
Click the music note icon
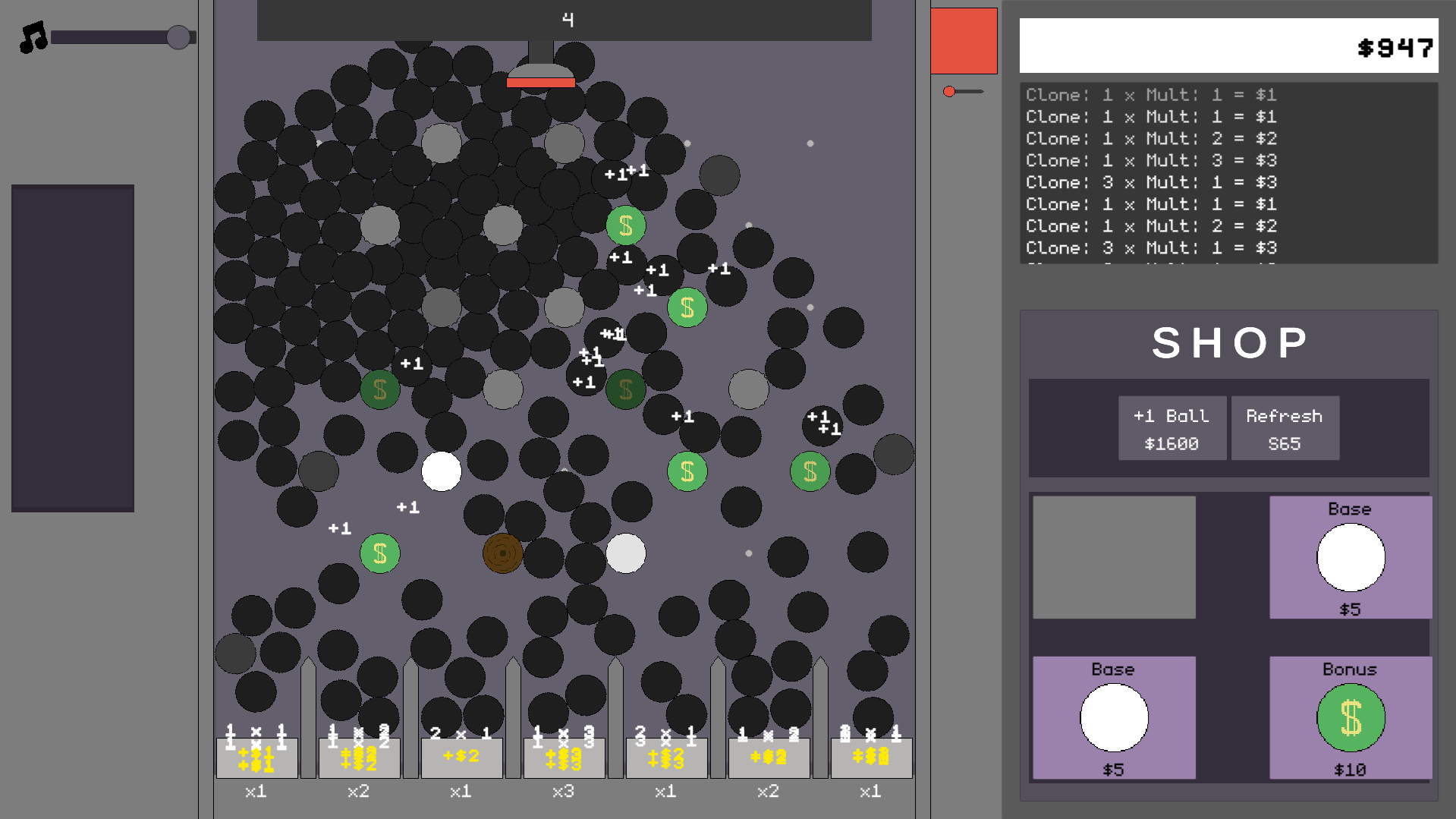click(x=33, y=37)
